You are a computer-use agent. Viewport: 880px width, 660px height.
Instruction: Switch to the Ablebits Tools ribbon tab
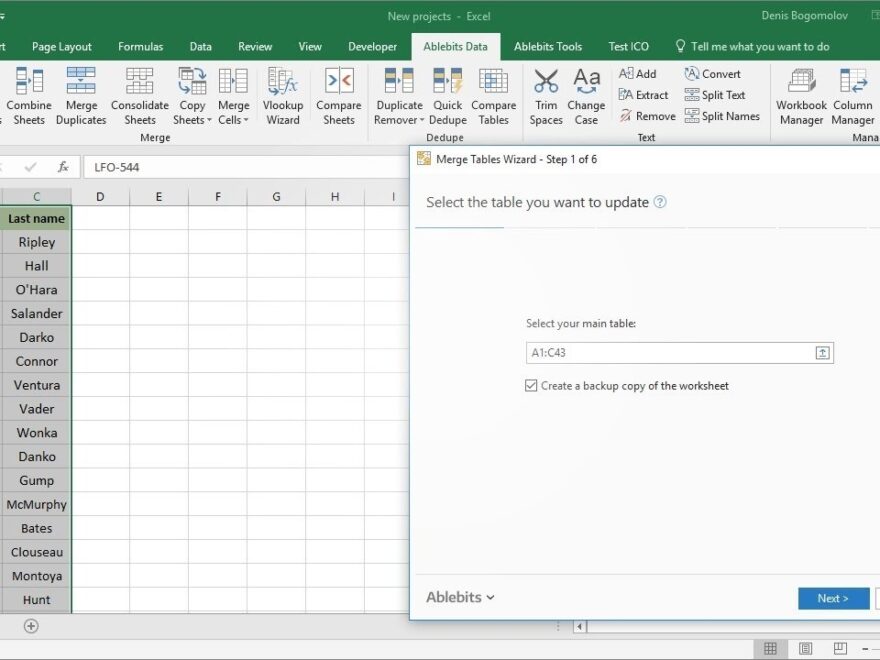(548, 46)
